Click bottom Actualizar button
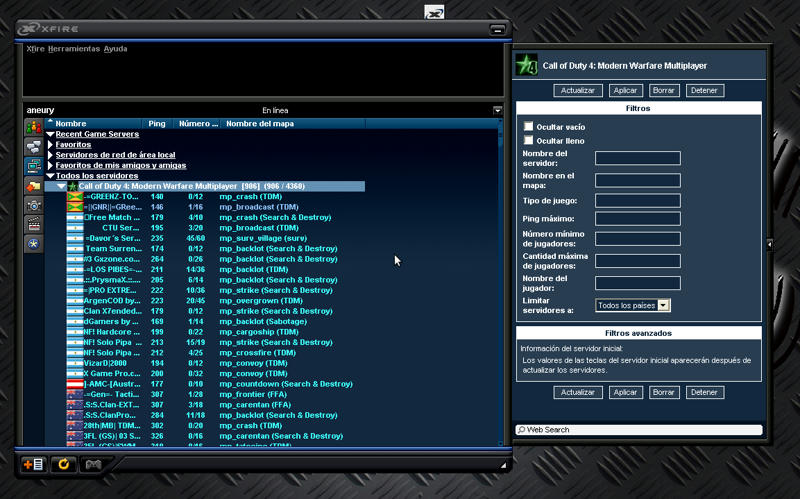The height and width of the screenshot is (499, 800). click(578, 392)
